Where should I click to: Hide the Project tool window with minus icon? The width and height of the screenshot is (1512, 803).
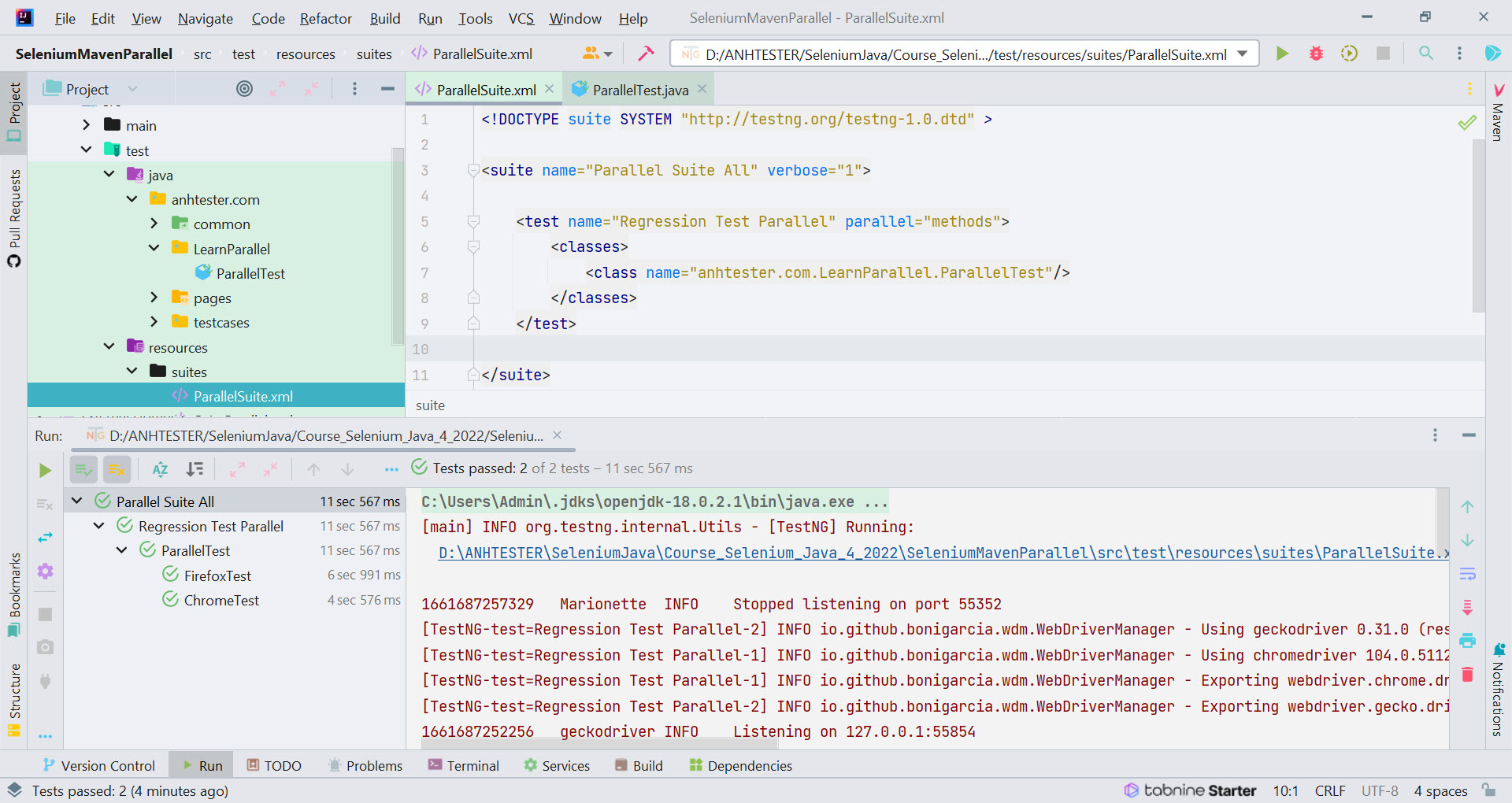[387, 89]
